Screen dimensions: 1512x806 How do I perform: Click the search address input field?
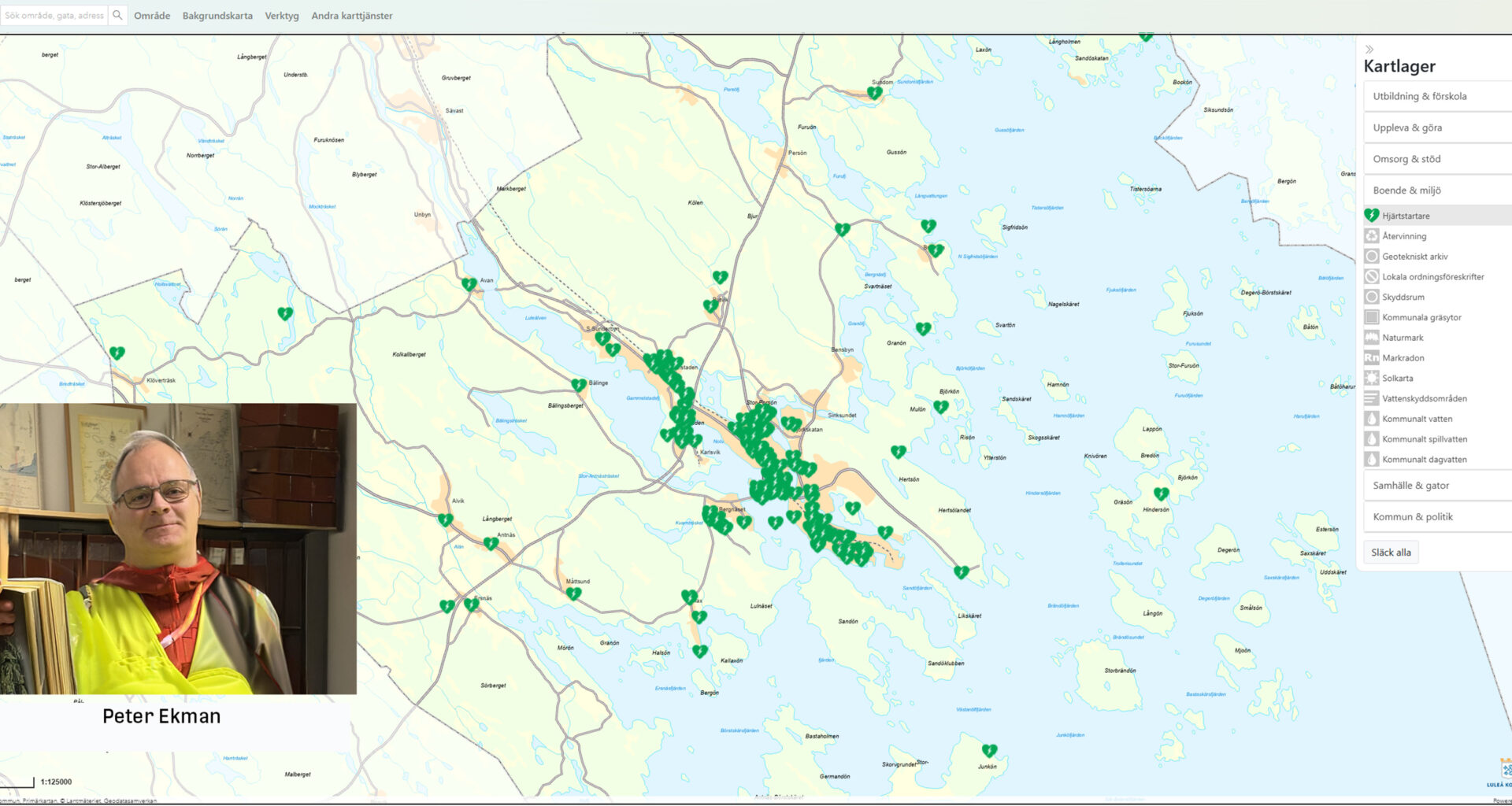coord(54,14)
